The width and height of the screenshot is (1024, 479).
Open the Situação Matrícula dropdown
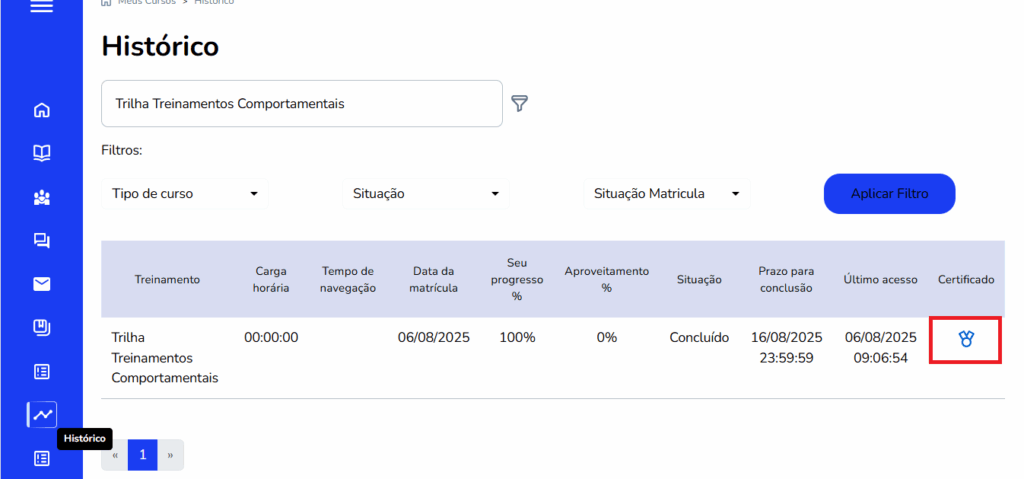tap(665, 194)
